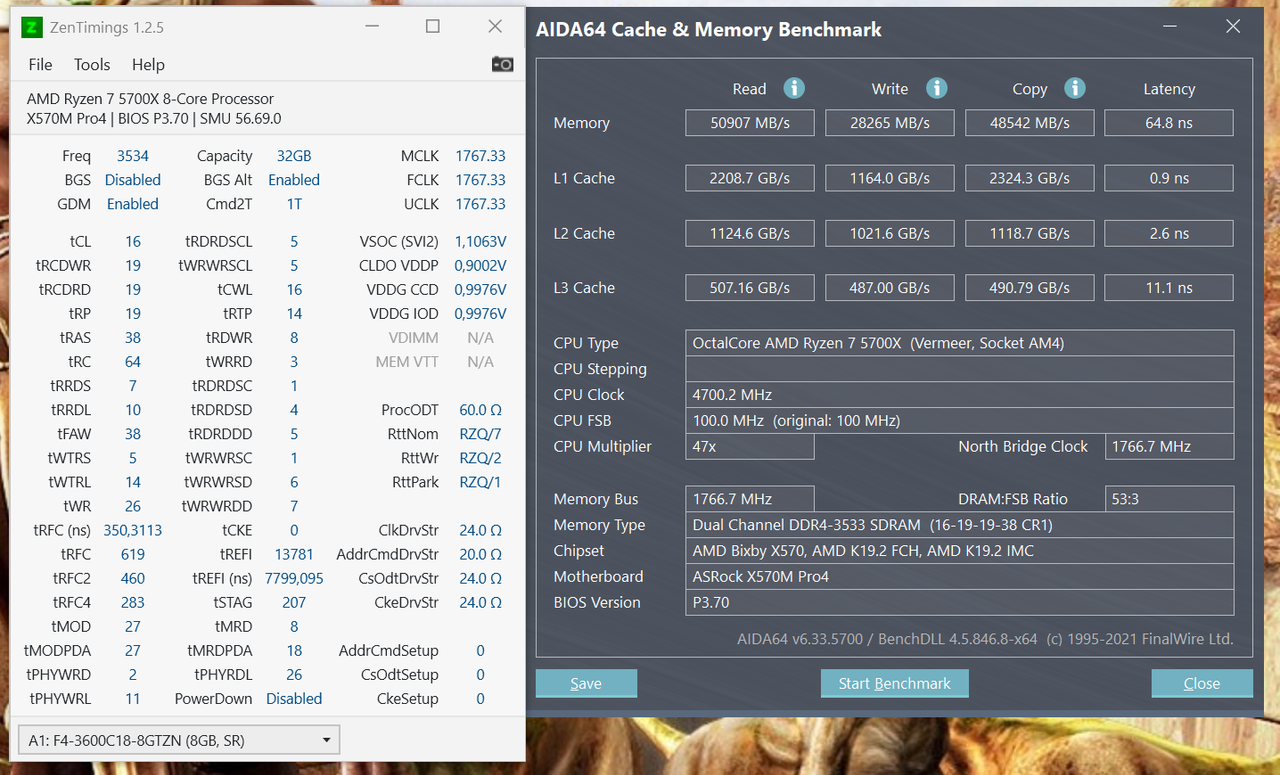Image resolution: width=1280 pixels, height=775 pixels.
Task: Click the RttPark value RZQ/1
Action: click(480, 482)
